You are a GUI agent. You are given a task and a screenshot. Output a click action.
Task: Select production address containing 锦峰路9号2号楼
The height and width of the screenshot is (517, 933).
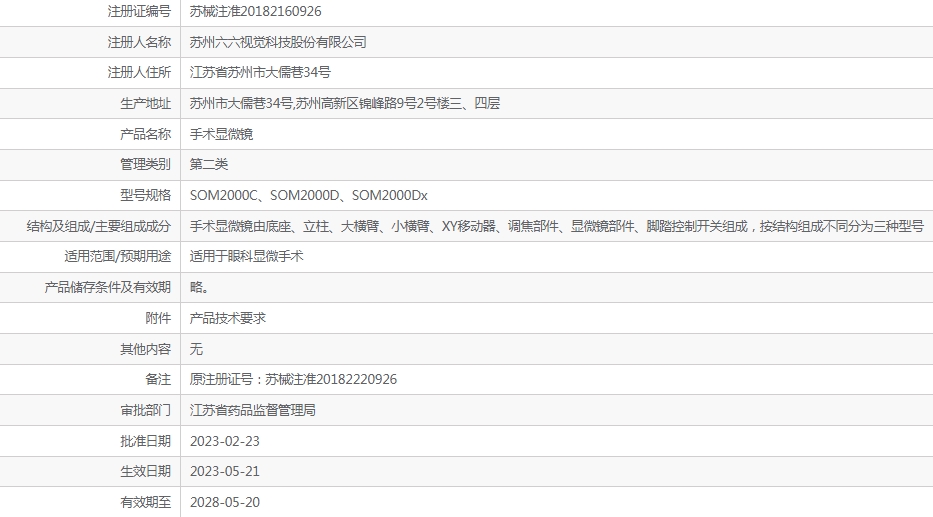(345, 104)
